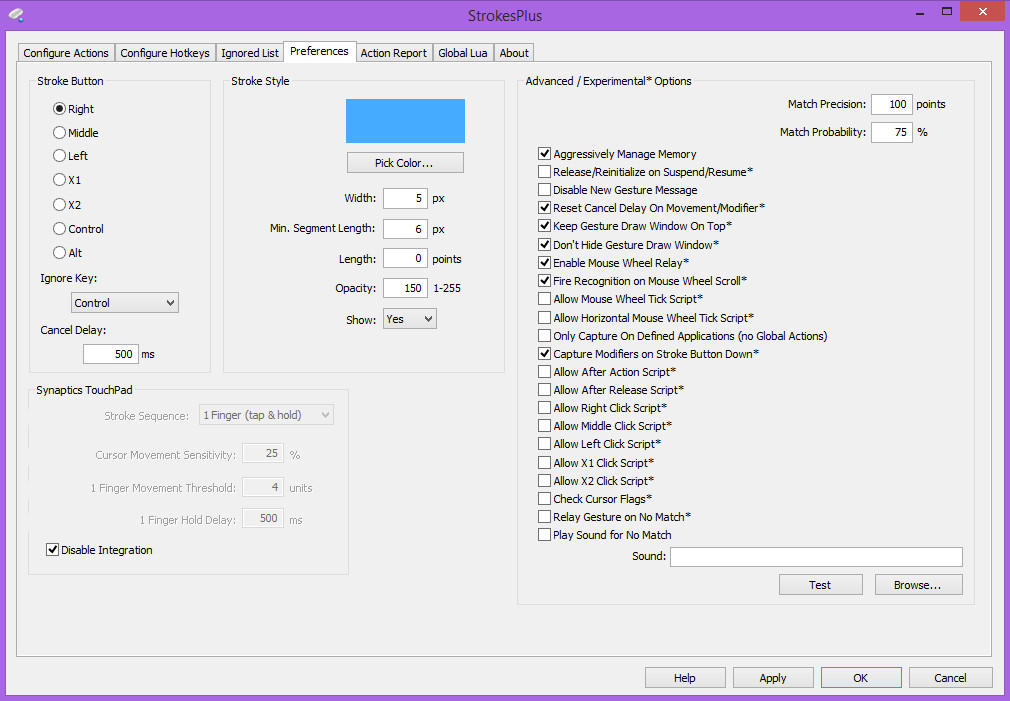Image resolution: width=1010 pixels, height=701 pixels.
Task: Click the stroke Length points field
Action: tap(405, 258)
